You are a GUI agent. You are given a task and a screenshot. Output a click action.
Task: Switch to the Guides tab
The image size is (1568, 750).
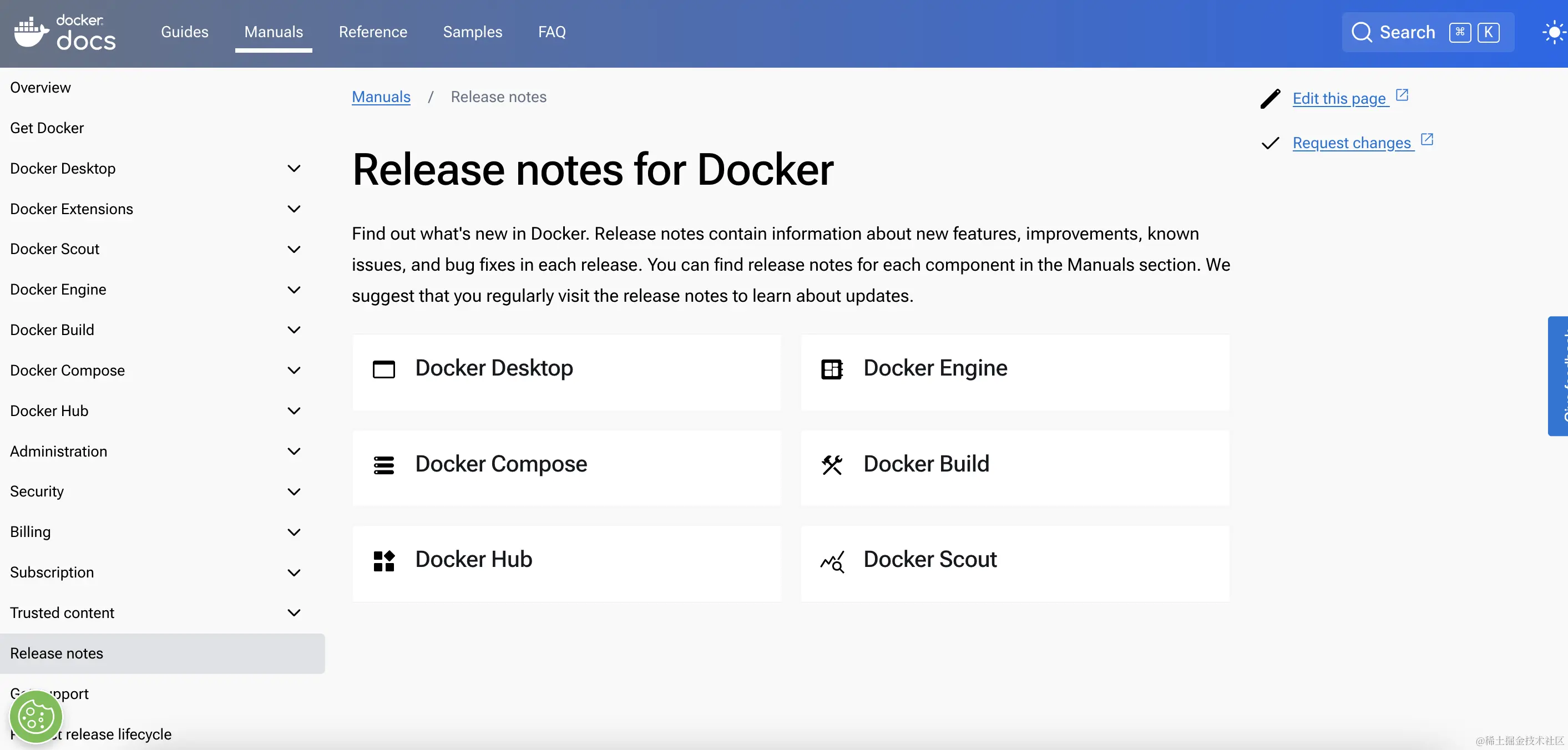[184, 32]
